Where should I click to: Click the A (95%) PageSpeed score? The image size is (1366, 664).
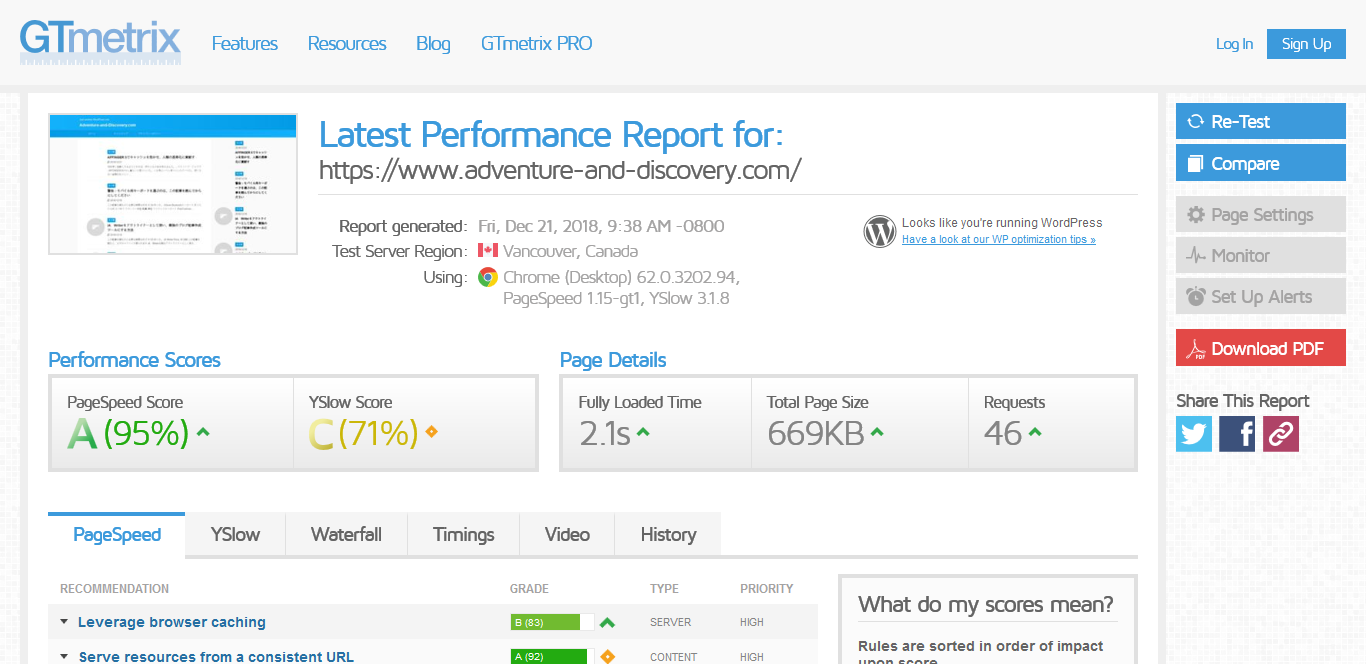pos(128,433)
